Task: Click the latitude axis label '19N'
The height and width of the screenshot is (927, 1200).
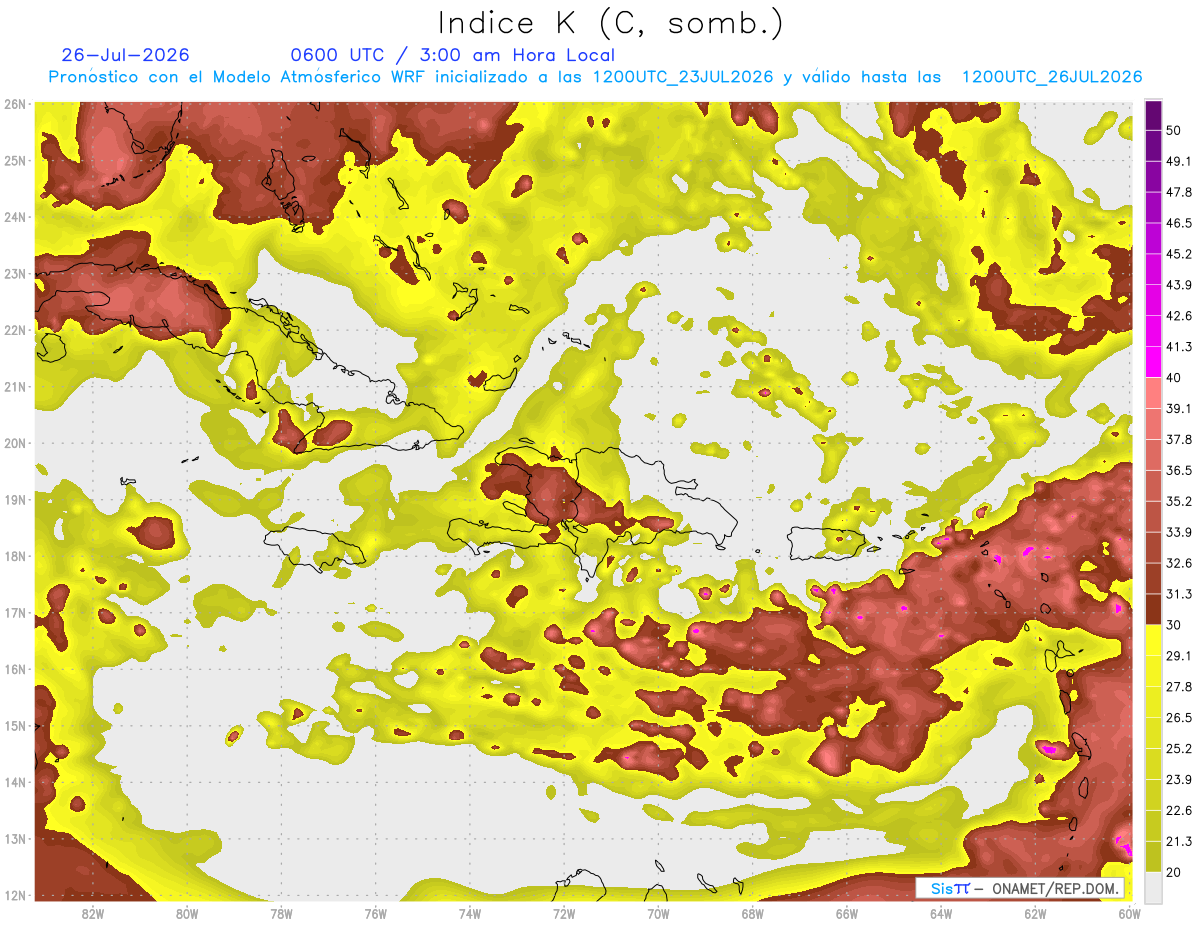Action: coord(14,500)
